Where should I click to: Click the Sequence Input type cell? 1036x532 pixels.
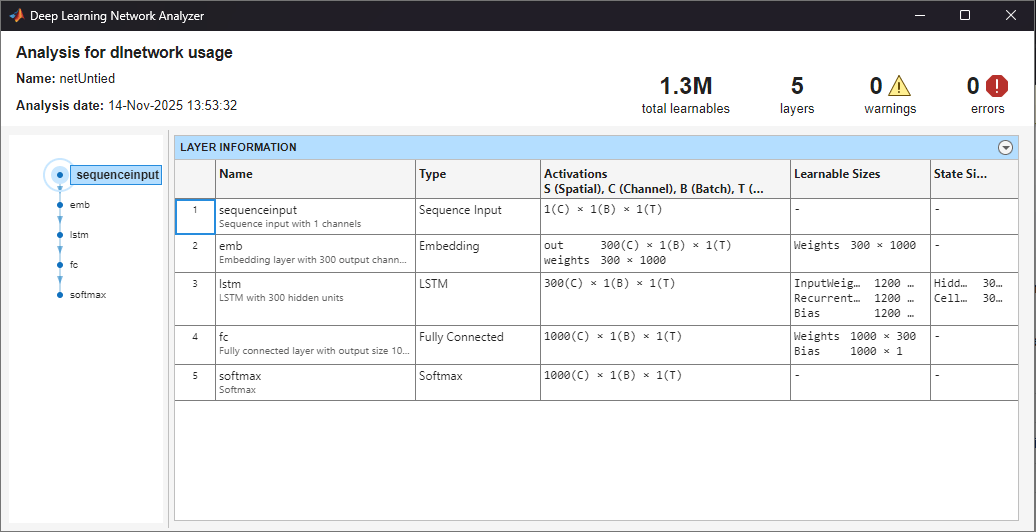pos(478,216)
